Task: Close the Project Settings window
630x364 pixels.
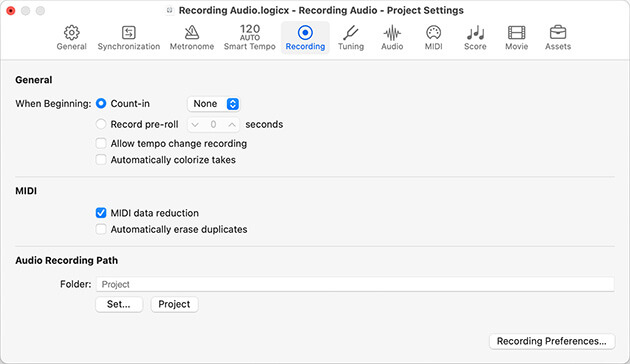Action: click(x=11, y=10)
